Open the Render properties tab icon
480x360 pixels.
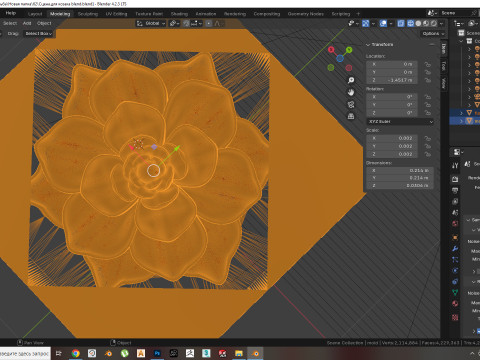click(x=455, y=180)
